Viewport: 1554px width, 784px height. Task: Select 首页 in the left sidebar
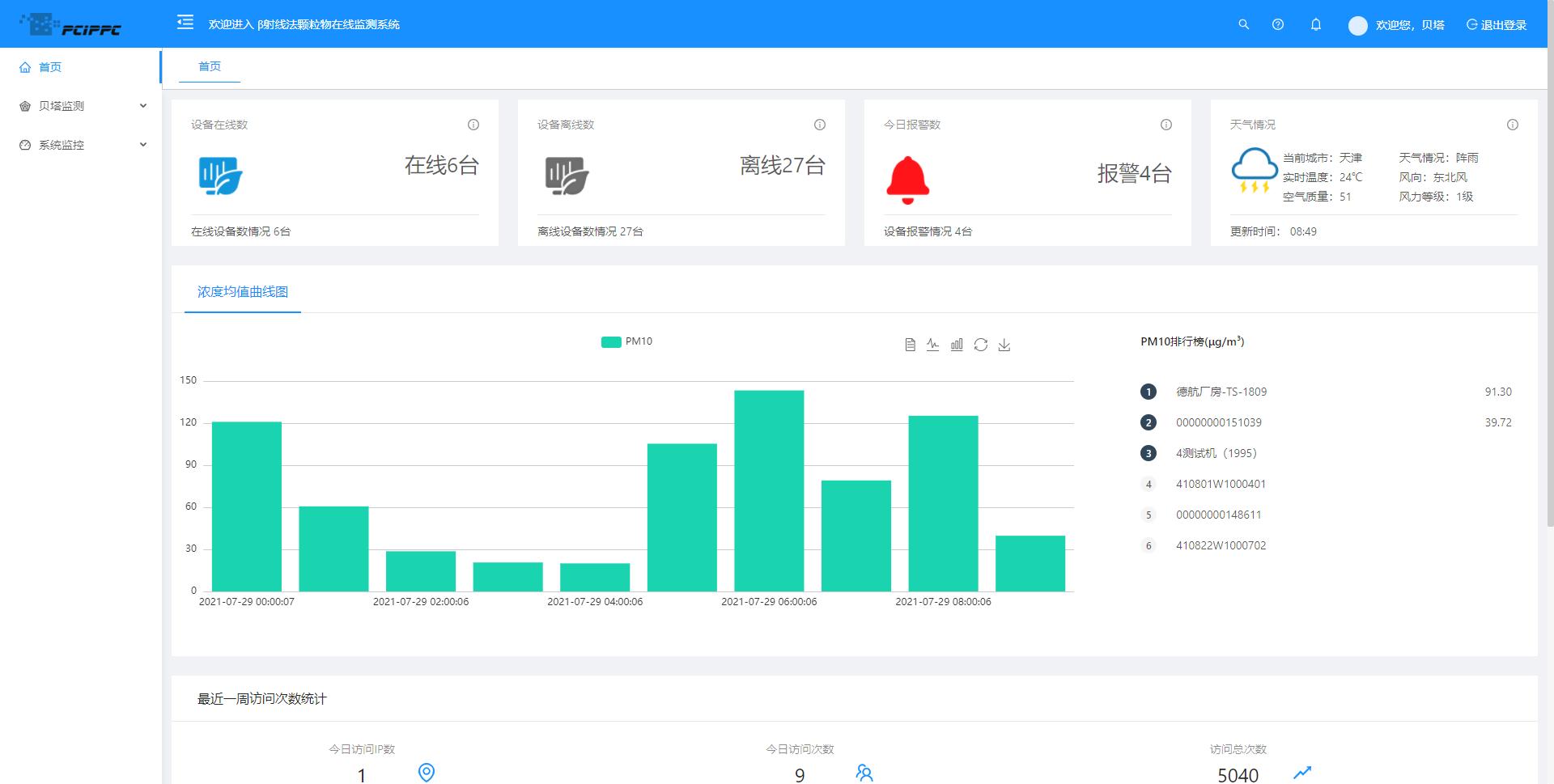50,67
